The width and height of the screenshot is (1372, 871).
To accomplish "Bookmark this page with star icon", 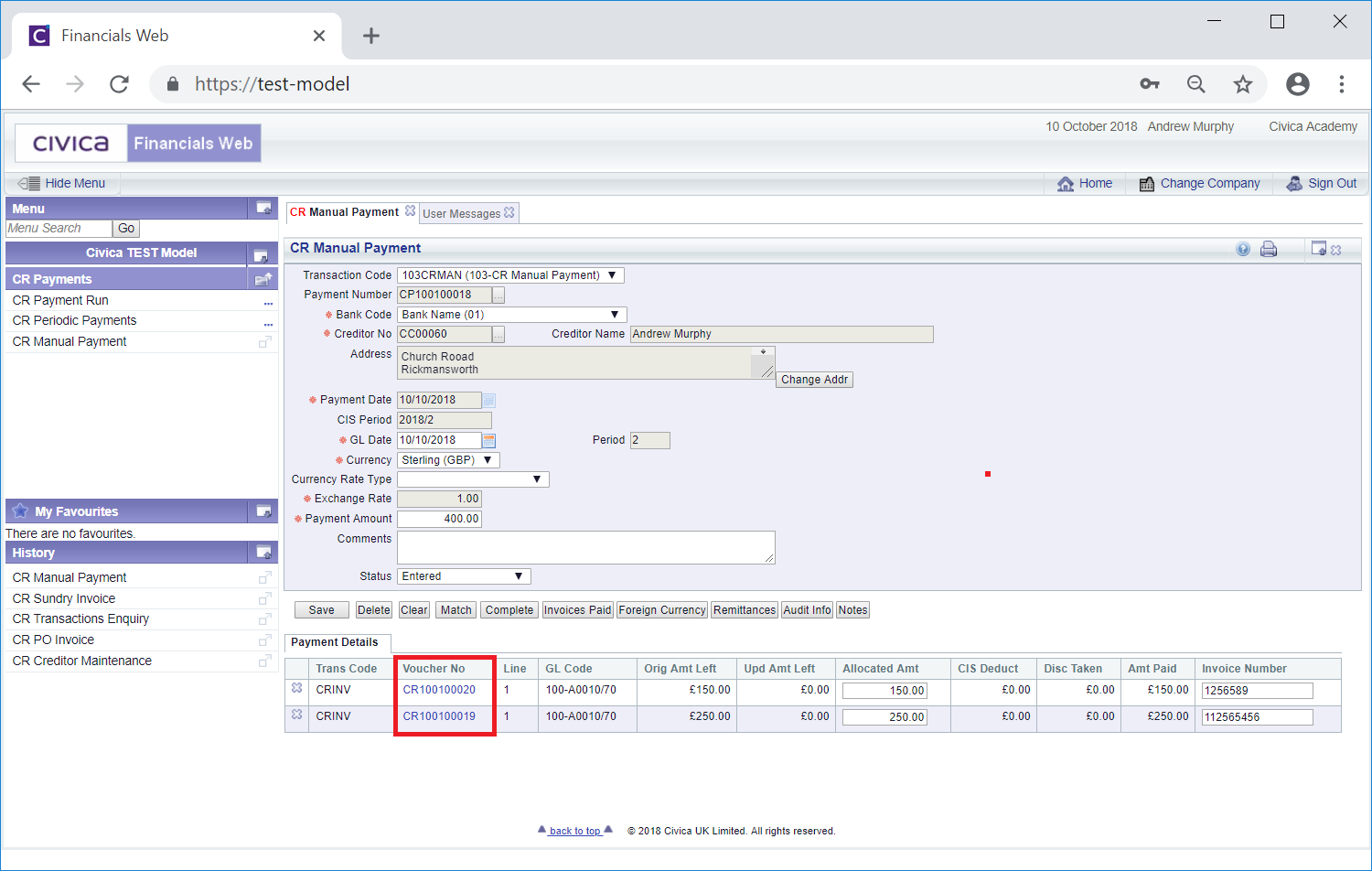I will click(x=1242, y=84).
